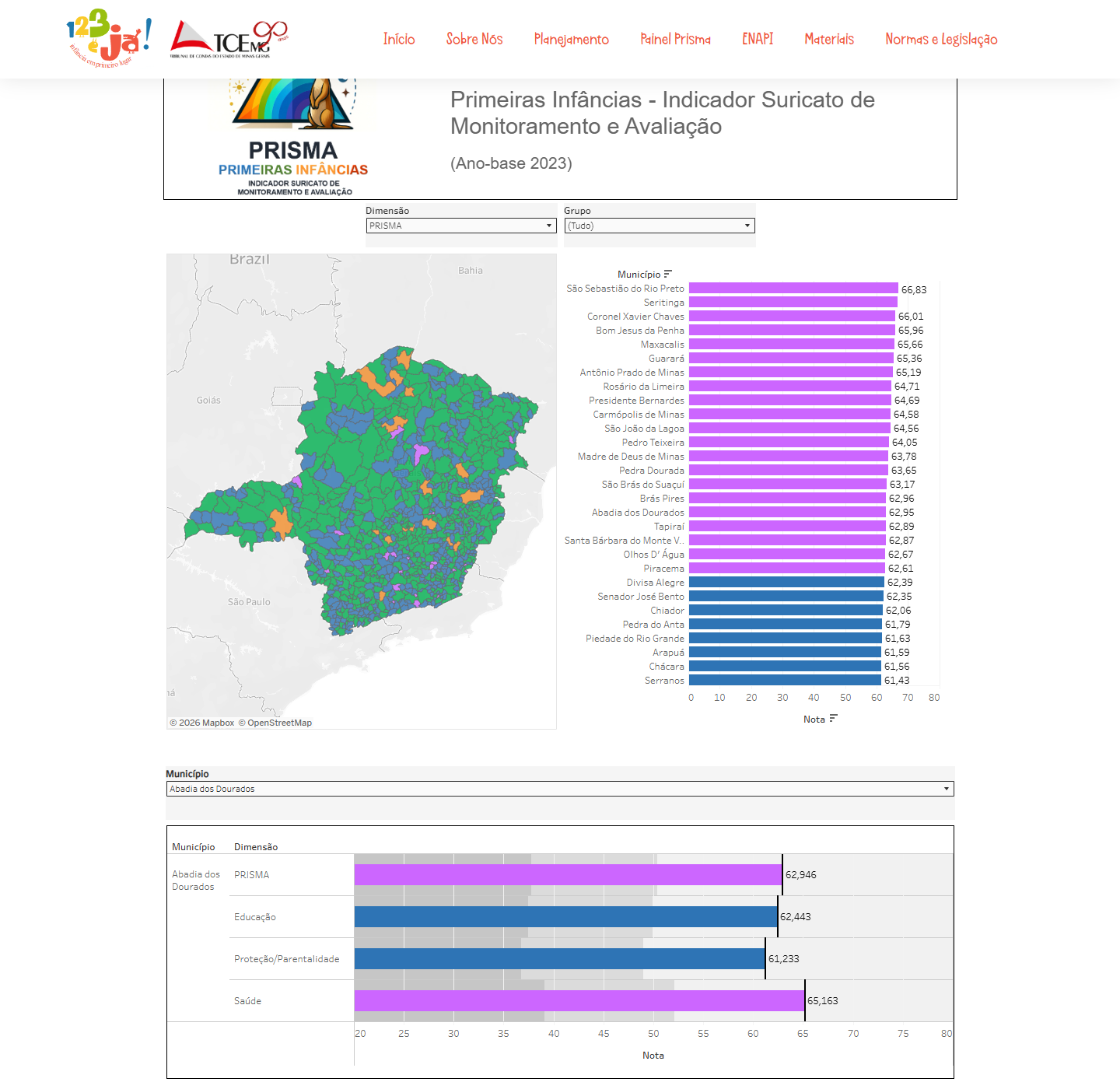Click 'Abadia dos Dourados' label in ranking list
The height and width of the screenshot is (1089, 1120).
pos(639,513)
